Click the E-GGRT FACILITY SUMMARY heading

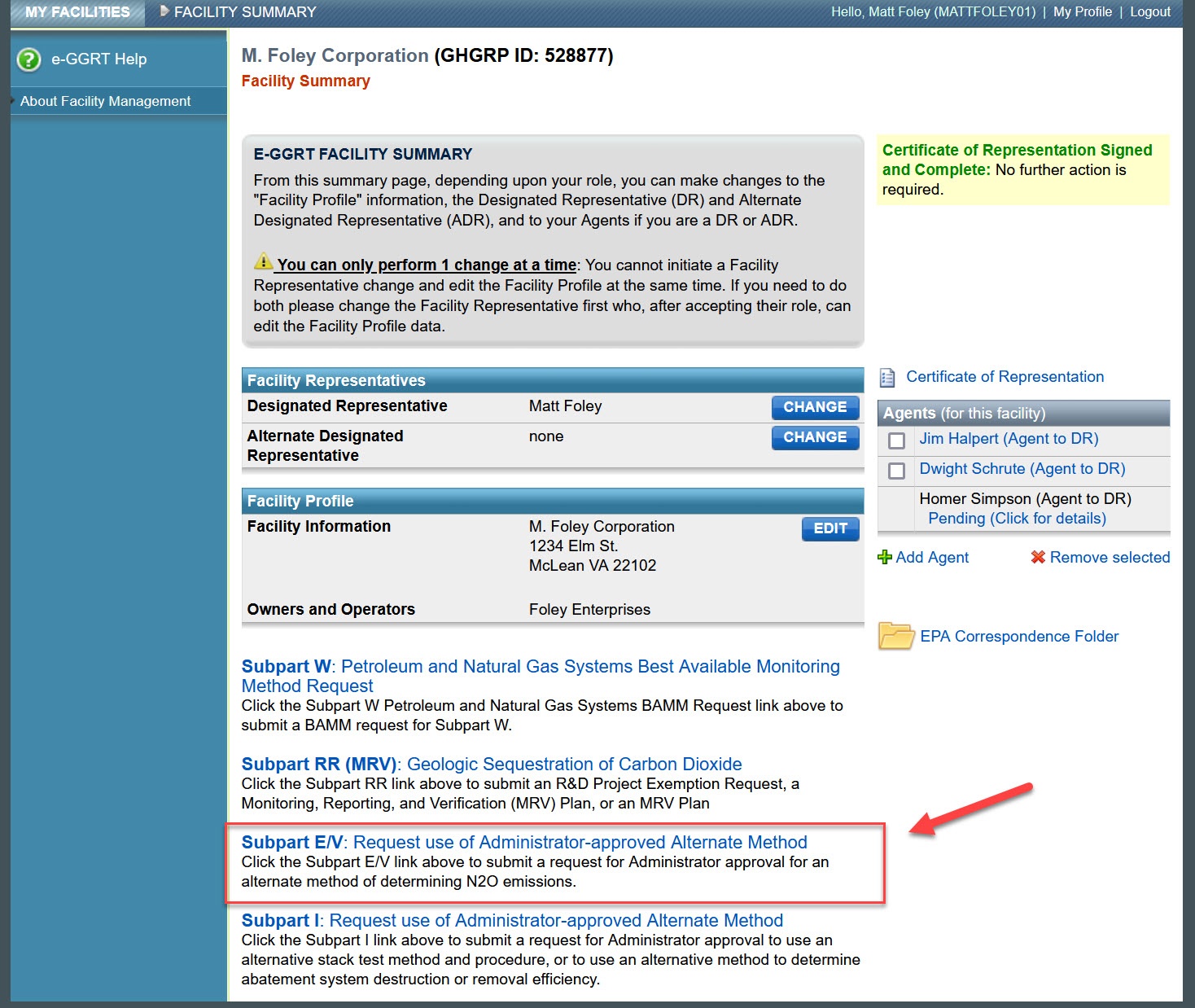[x=362, y=154]
